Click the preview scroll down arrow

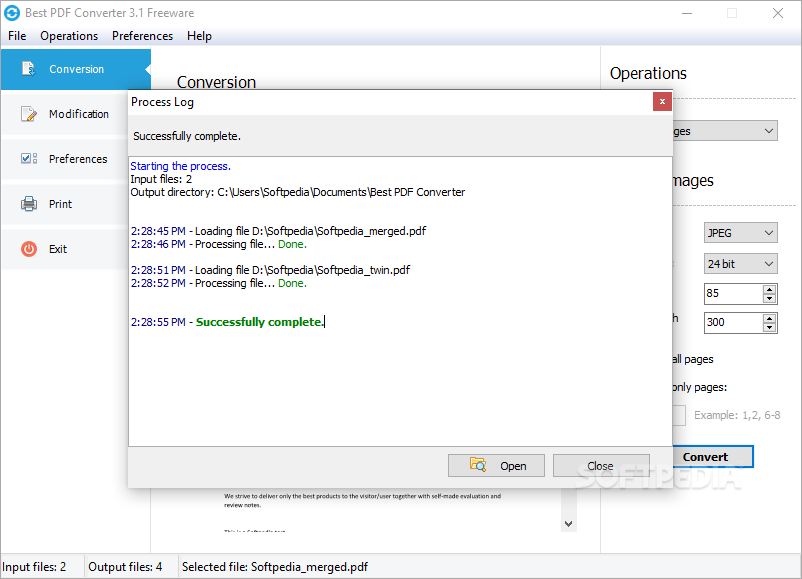coord(568,524)
